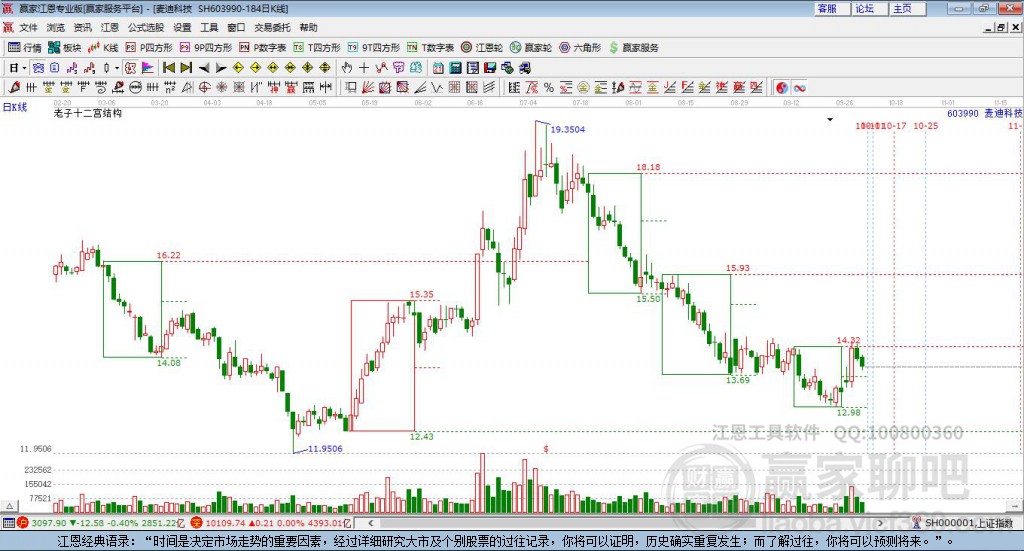This screenshot has width=1024, height=551.
Task: Select the zigzag wave line tool
Action: tap(436, 87)
